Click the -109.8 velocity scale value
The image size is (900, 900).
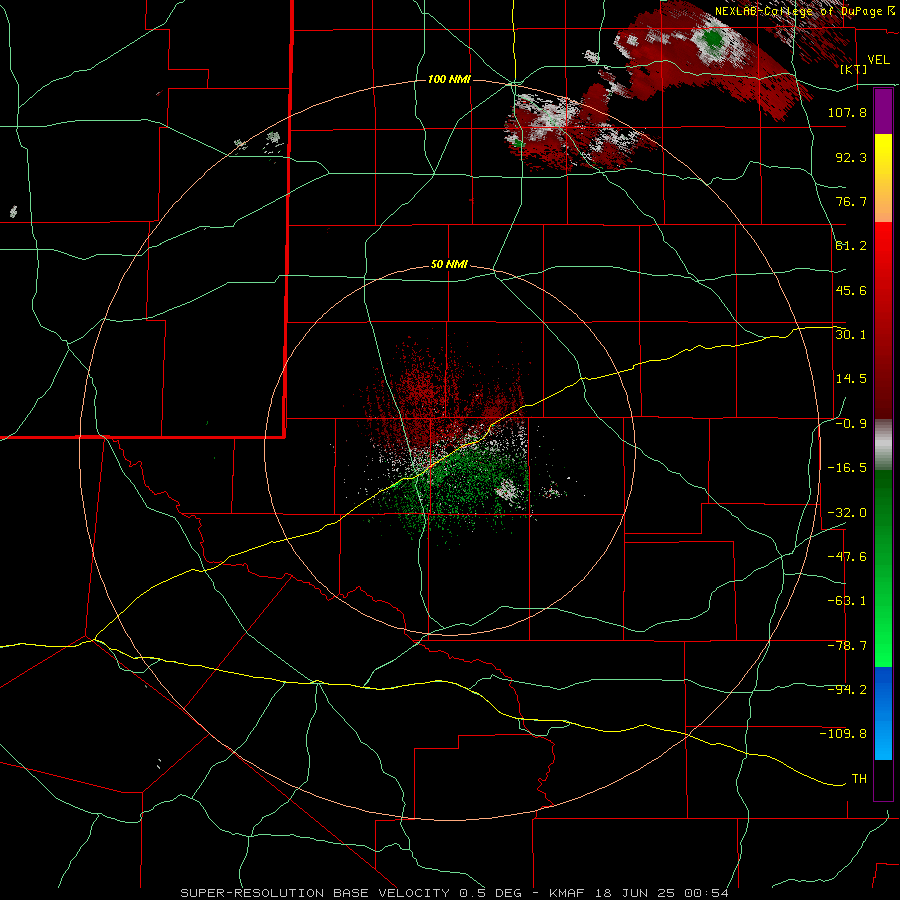(x=843, y=734)
